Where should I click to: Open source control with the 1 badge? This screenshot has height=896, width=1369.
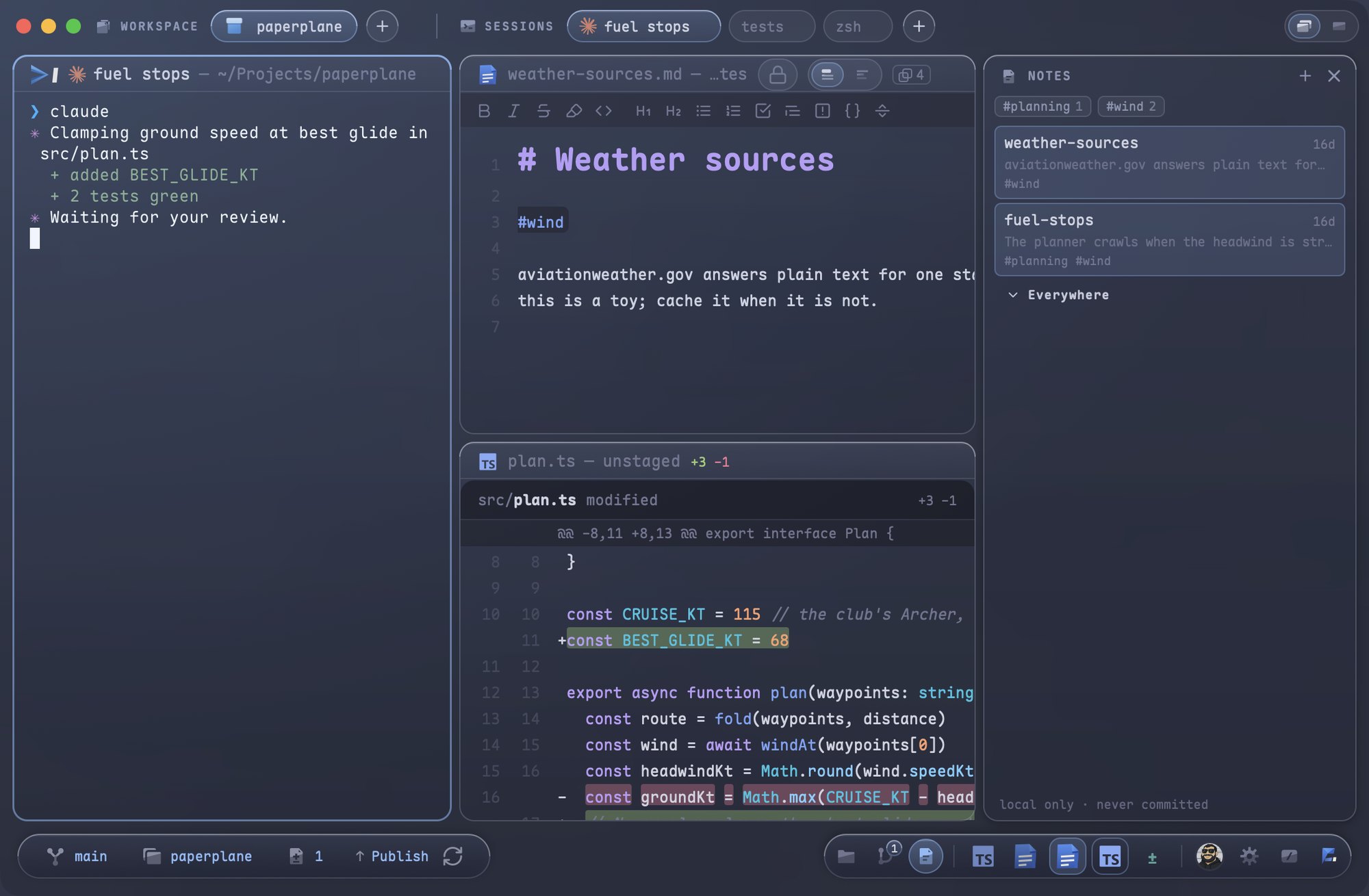(x=887, y=855)
